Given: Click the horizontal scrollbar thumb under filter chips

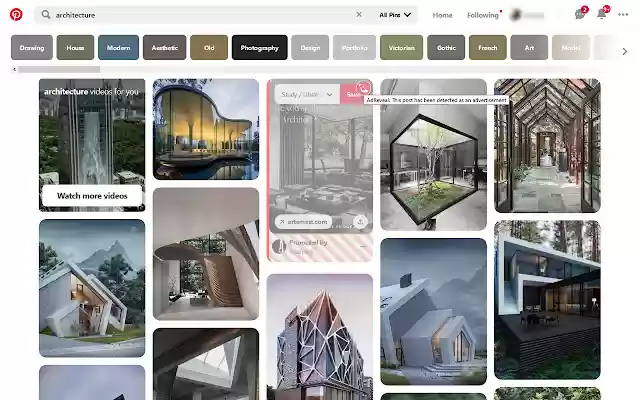Looking at the screenshot, I should (x=59, y=69).
